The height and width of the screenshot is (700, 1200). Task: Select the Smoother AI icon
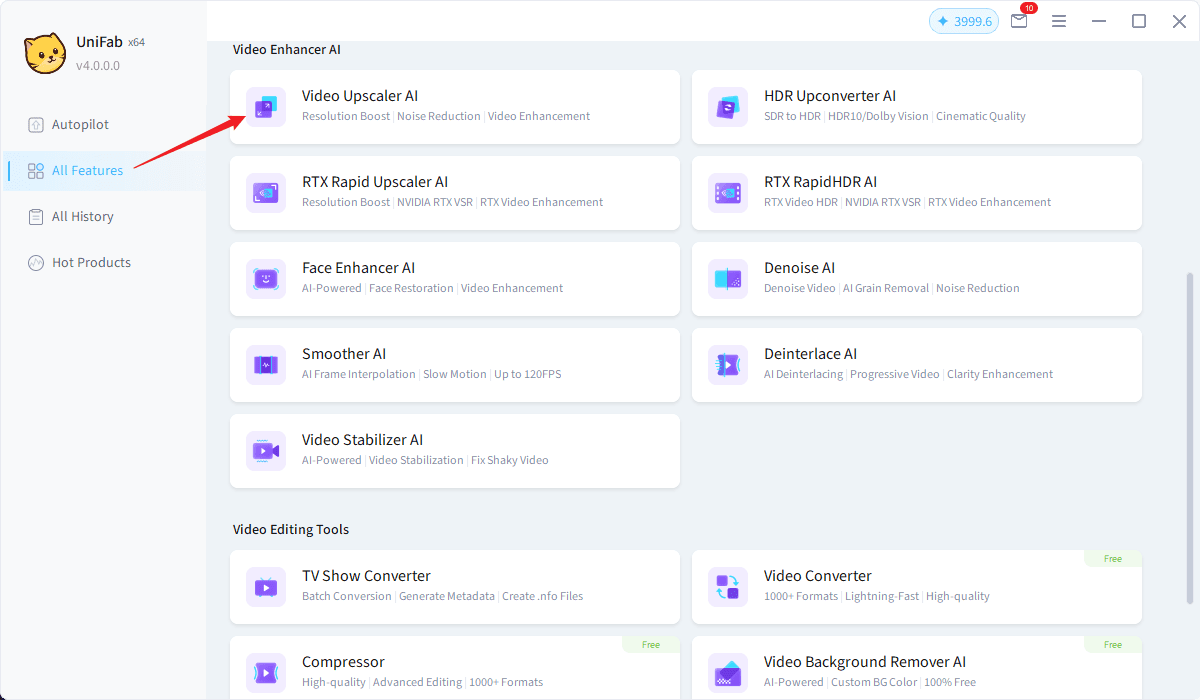(266, 365)
